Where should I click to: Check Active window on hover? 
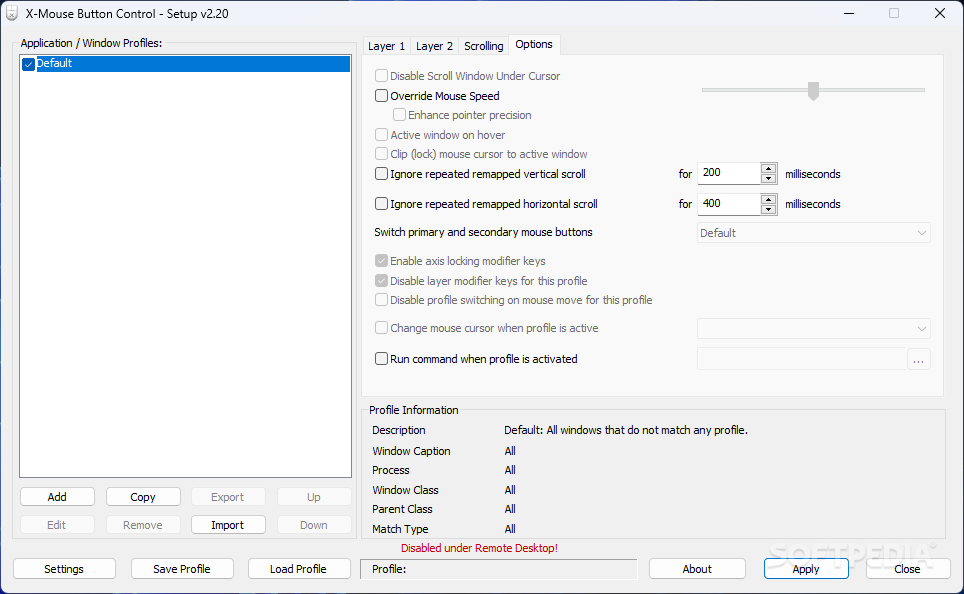coord(381,135)
